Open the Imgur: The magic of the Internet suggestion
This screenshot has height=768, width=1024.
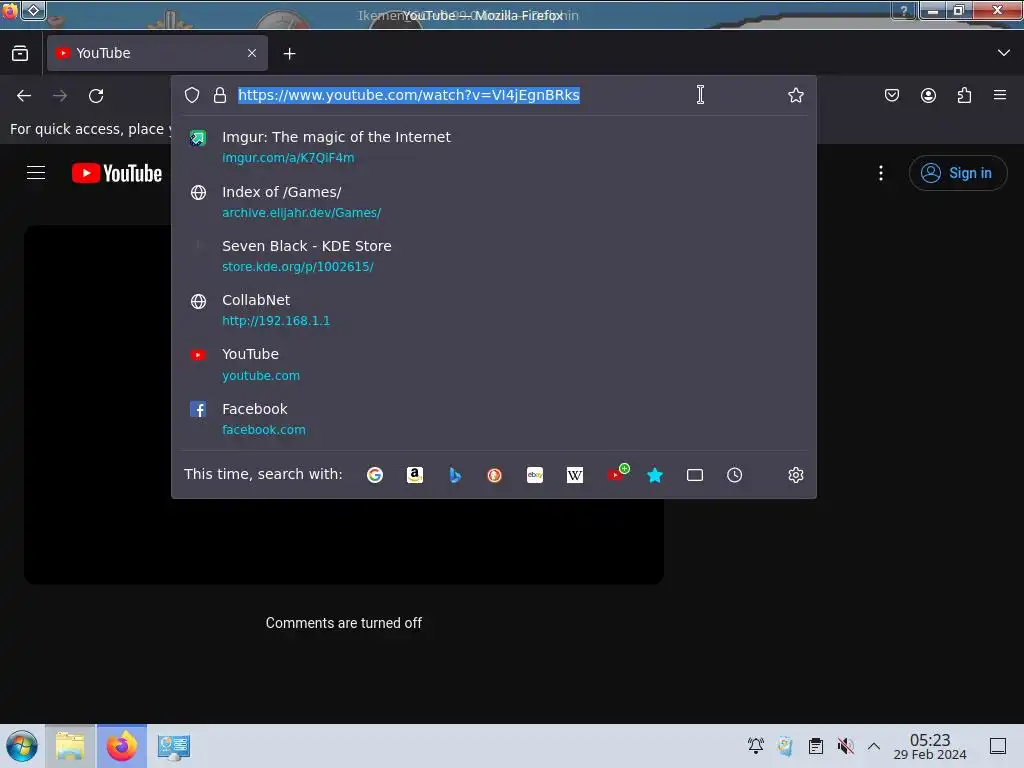(494, 147)
